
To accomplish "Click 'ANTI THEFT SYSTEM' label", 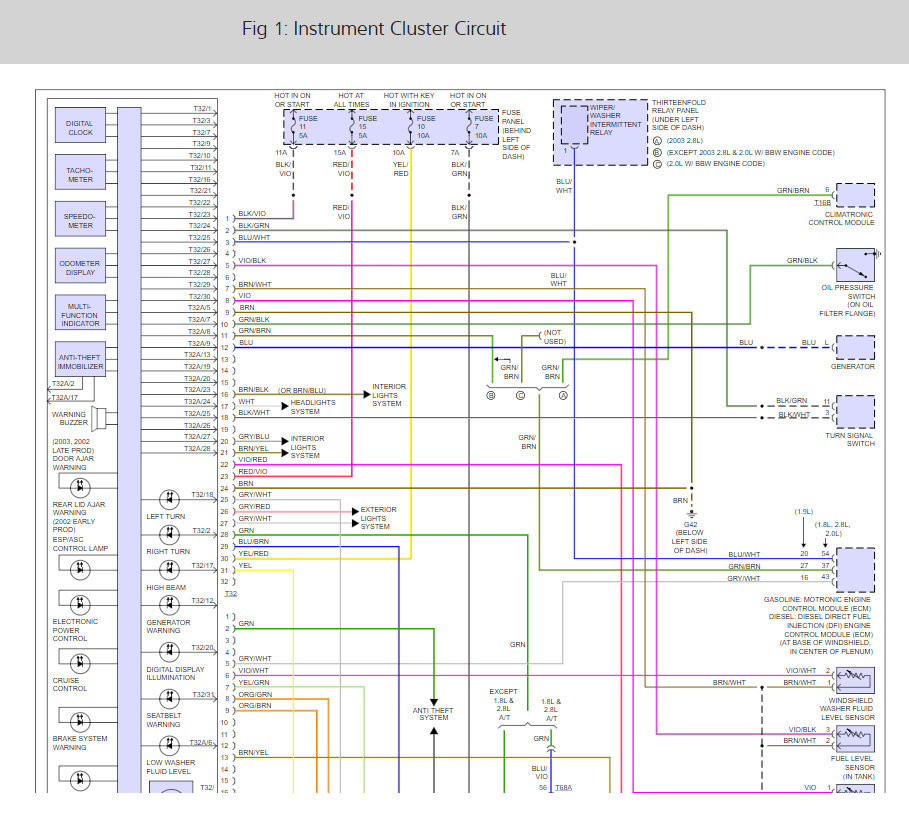I will tap(433, 714).
